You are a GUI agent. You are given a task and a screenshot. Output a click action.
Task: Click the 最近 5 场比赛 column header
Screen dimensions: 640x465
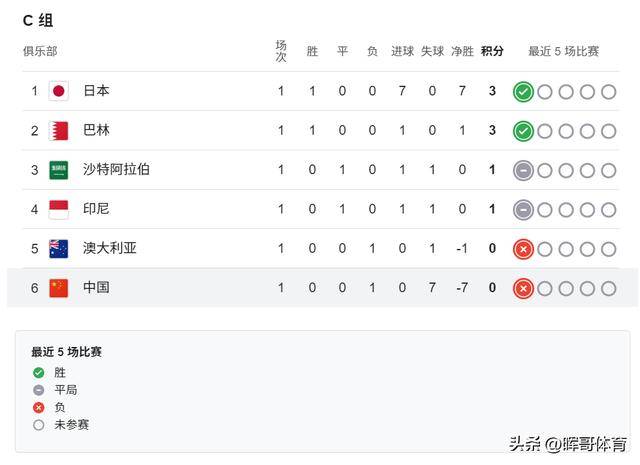(x=564, y=51)
